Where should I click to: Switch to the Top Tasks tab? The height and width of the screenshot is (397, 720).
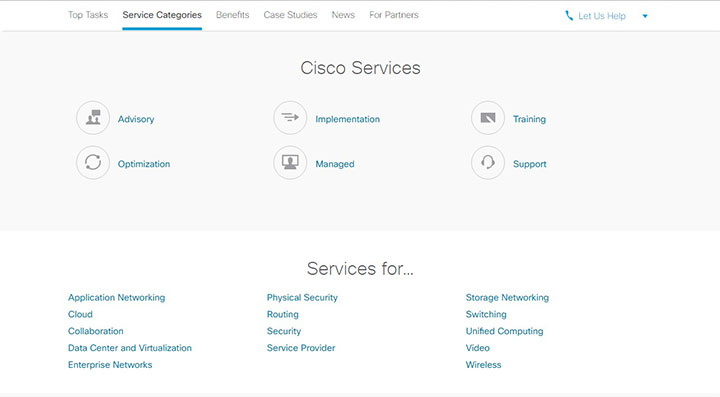click(88, 15)
